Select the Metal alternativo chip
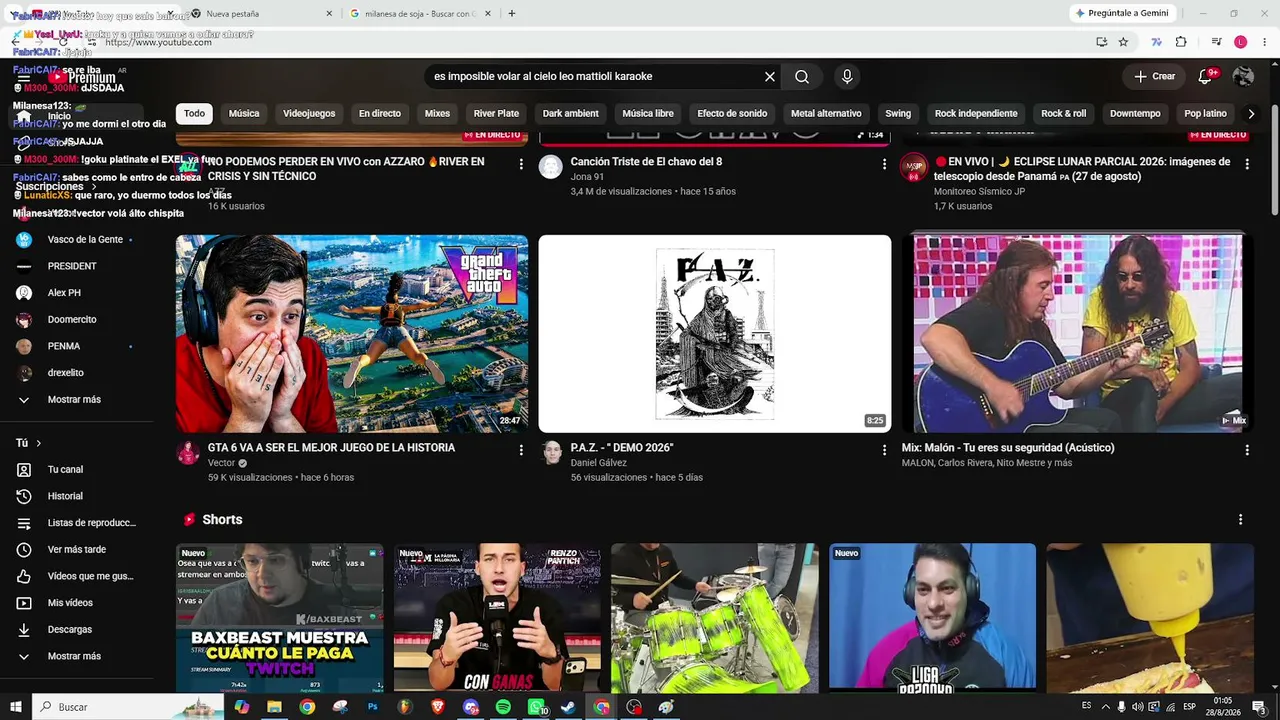Screen dimensions: 1280x720 826,114
